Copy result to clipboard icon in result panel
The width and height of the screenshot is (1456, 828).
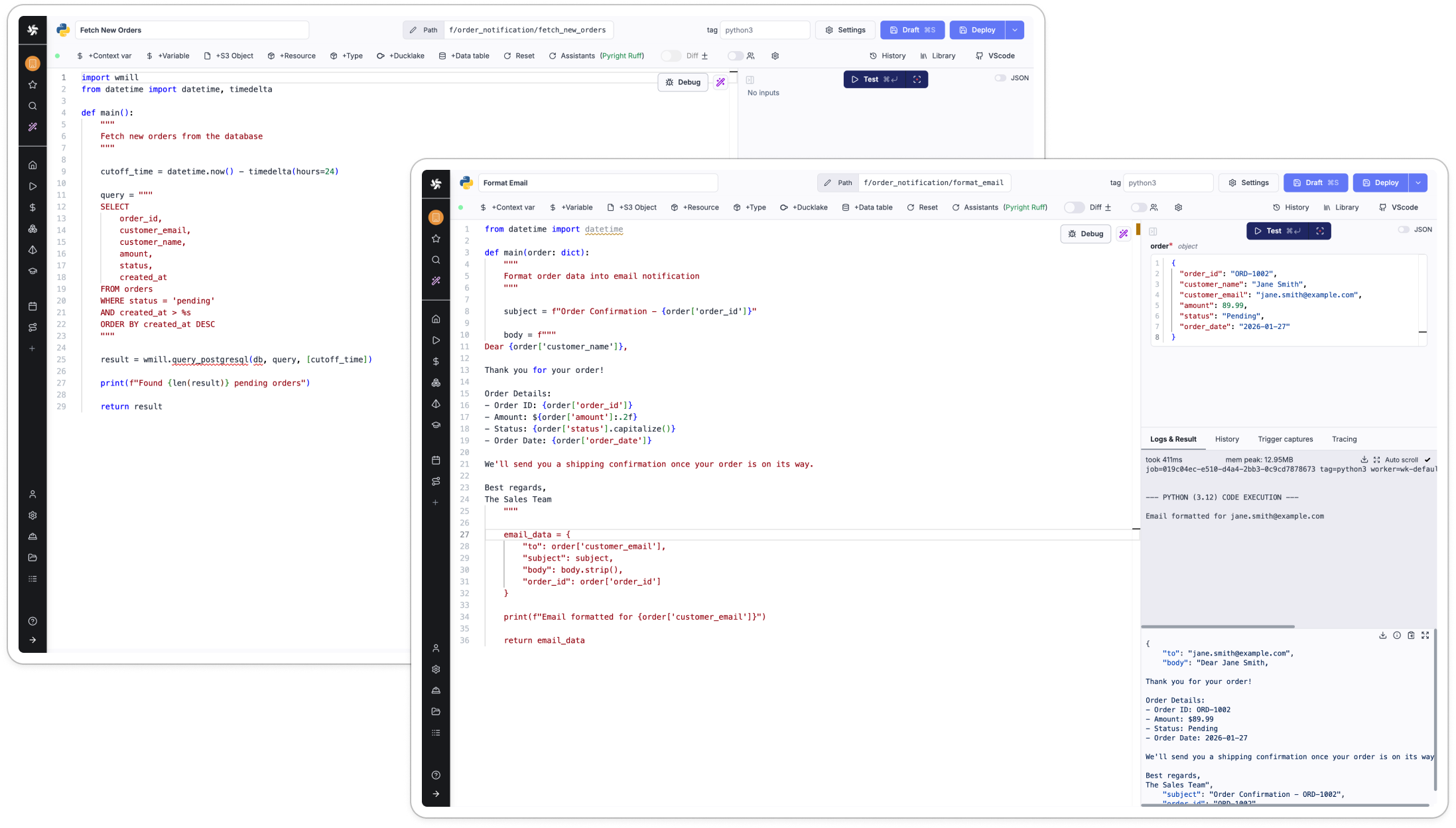click(x=1411, y=636)
